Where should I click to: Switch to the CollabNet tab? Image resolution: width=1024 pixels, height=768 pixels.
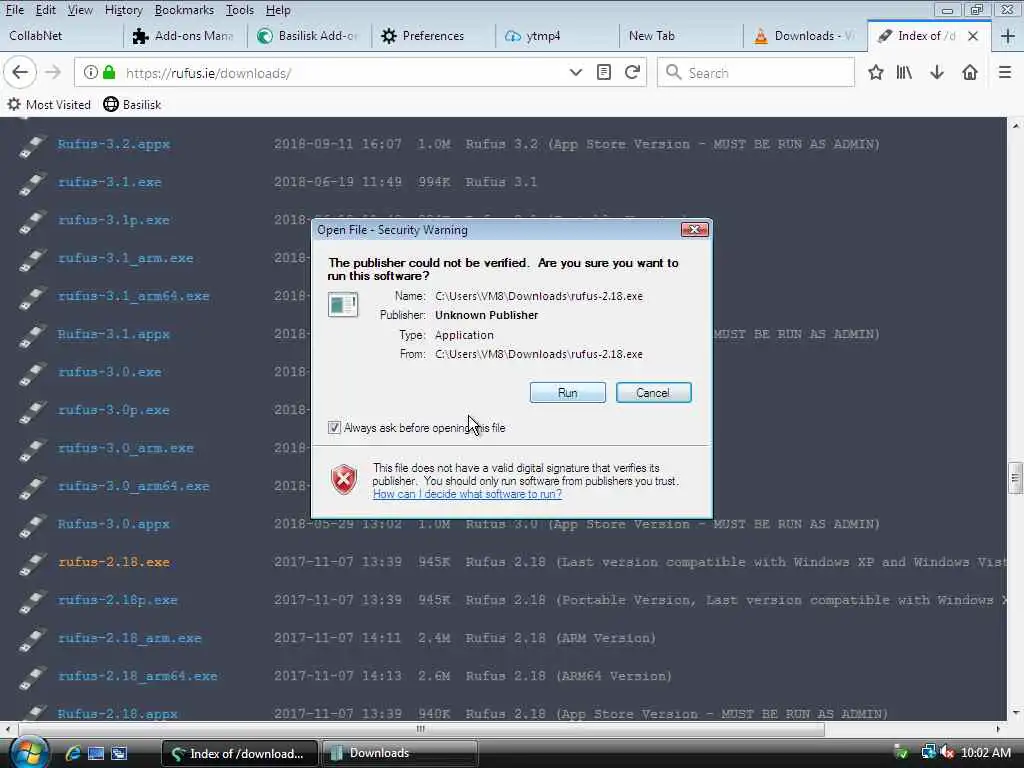(x=61, y=36)
